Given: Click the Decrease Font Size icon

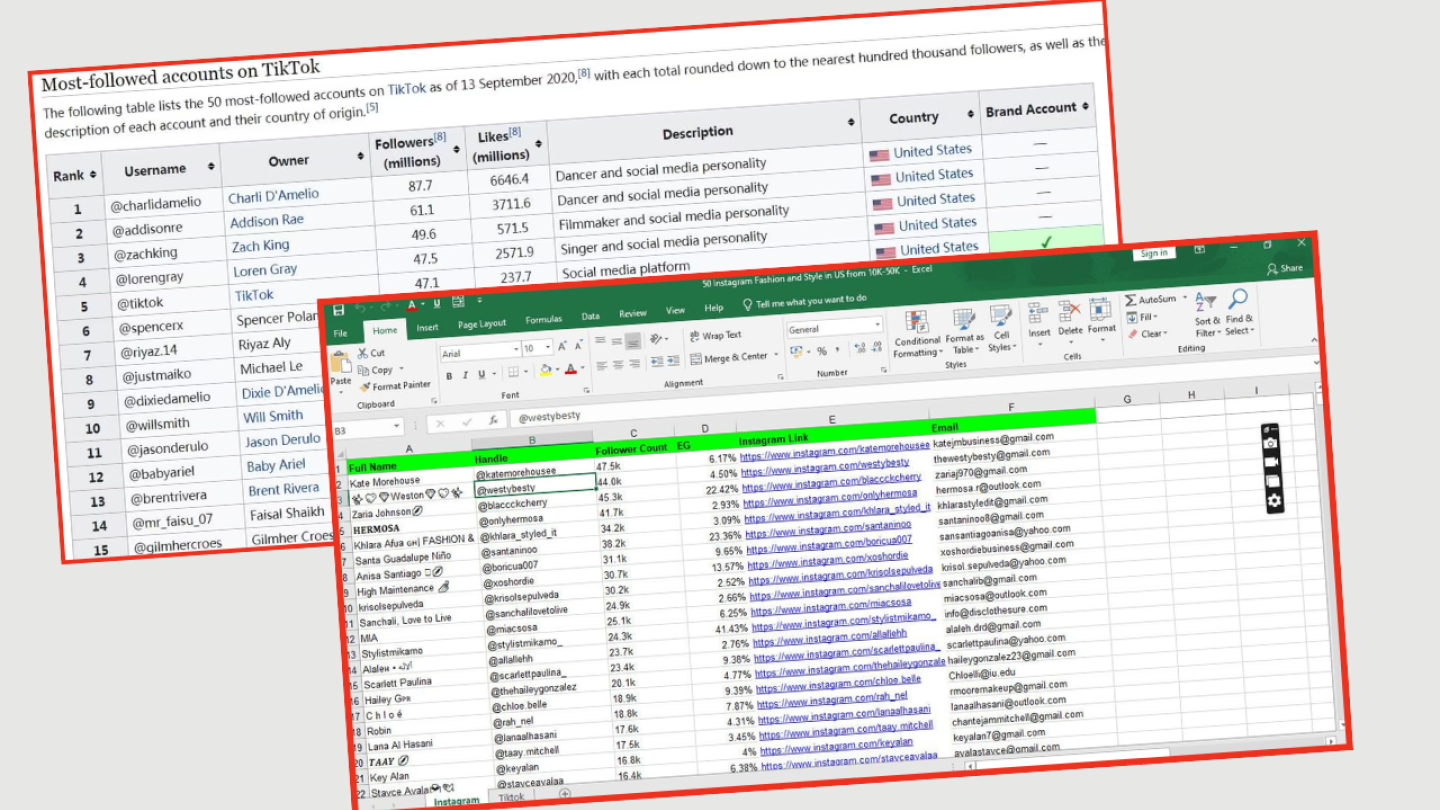Looking at the screenshot, I should (578, 345).
